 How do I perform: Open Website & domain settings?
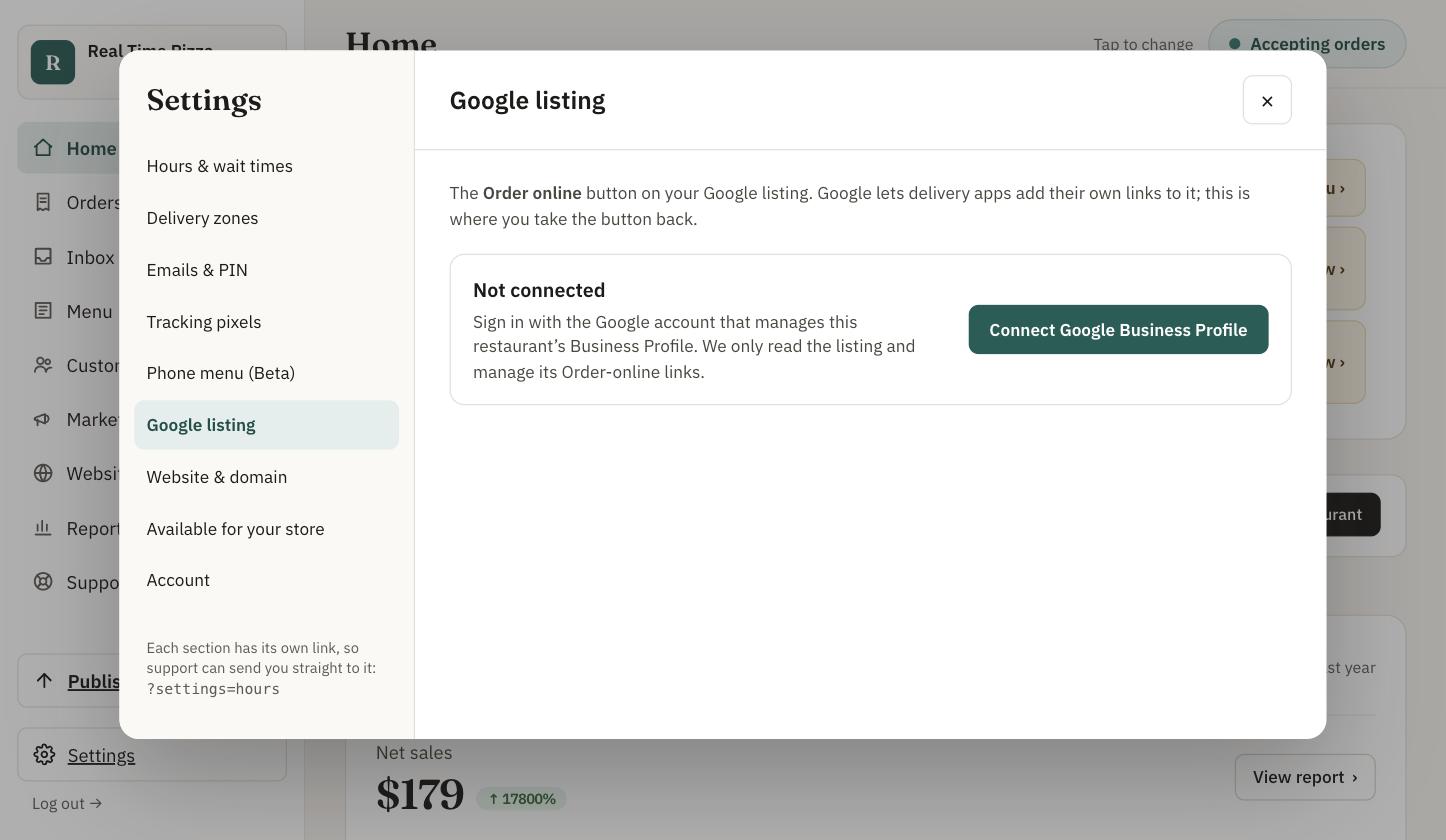click(x=266, y=477)
